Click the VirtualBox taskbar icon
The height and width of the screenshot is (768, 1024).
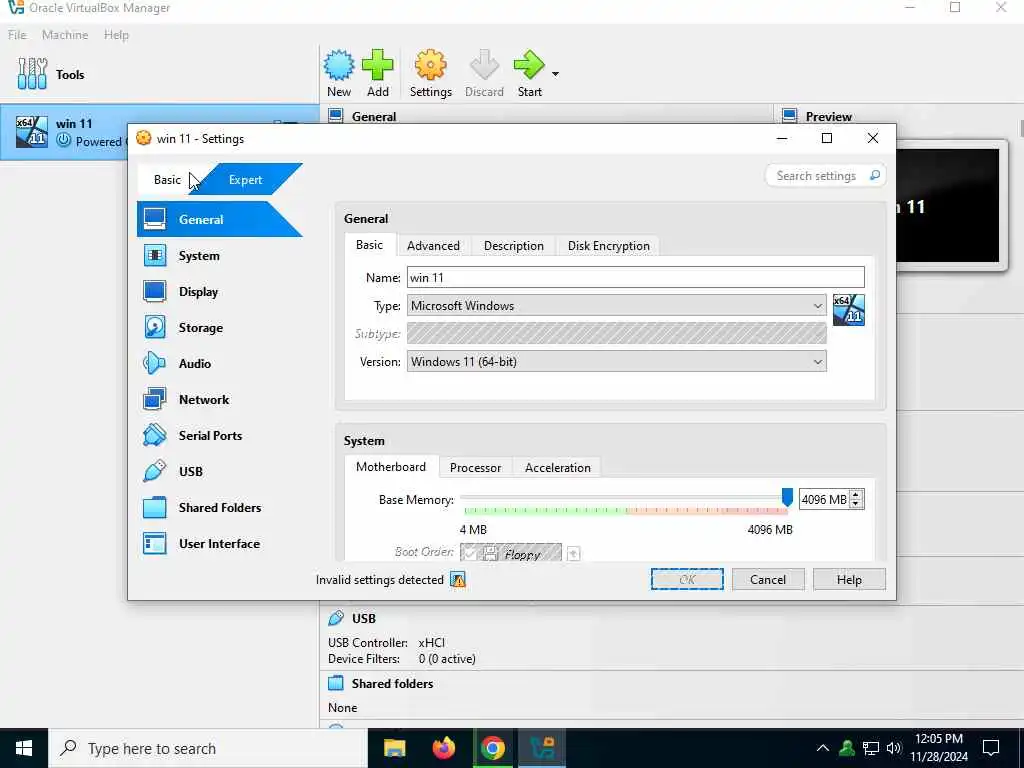542,748
